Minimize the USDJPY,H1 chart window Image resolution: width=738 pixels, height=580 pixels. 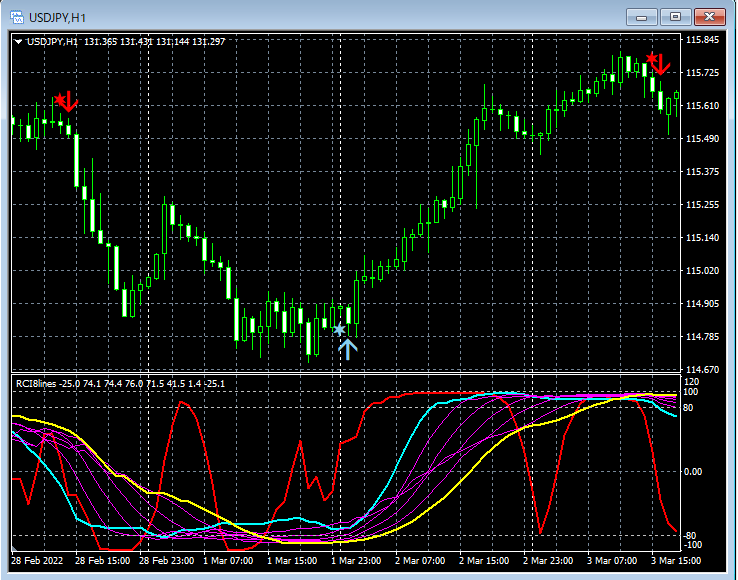pyautogui.click(x=641, y=17)
